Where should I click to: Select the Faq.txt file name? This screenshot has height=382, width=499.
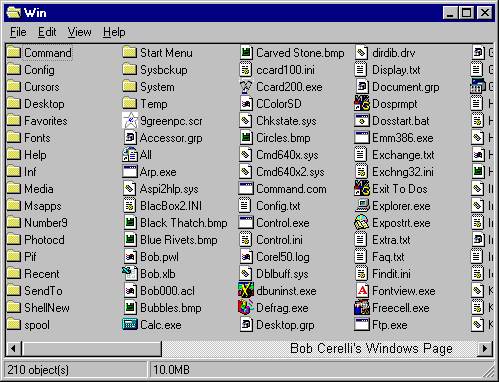click(x=388, y=257)
